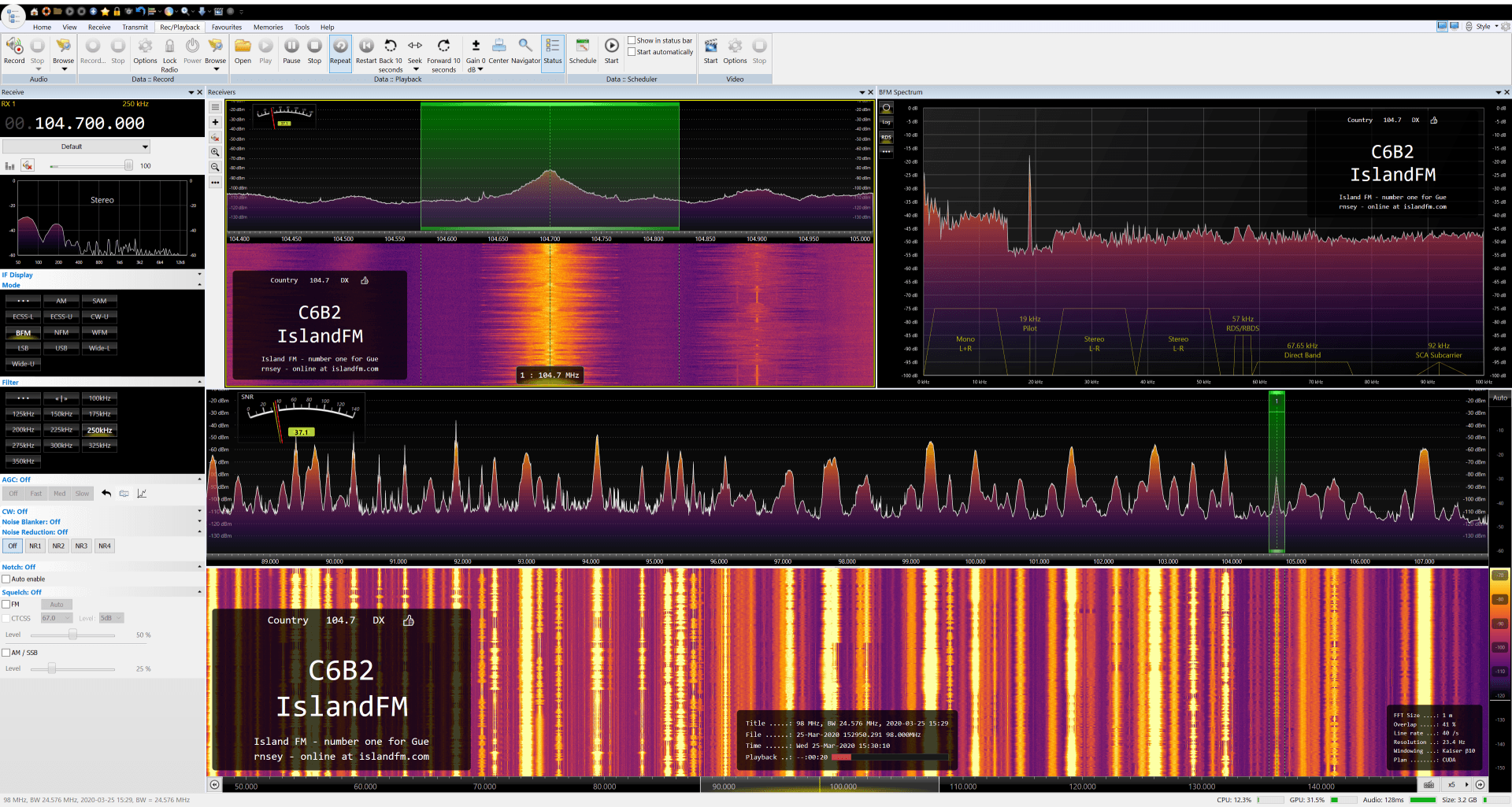Image resolution: width=1512 pixels, height=807 pixels.
Task: Adjust the audio volume slider
Action: [128, 166]
